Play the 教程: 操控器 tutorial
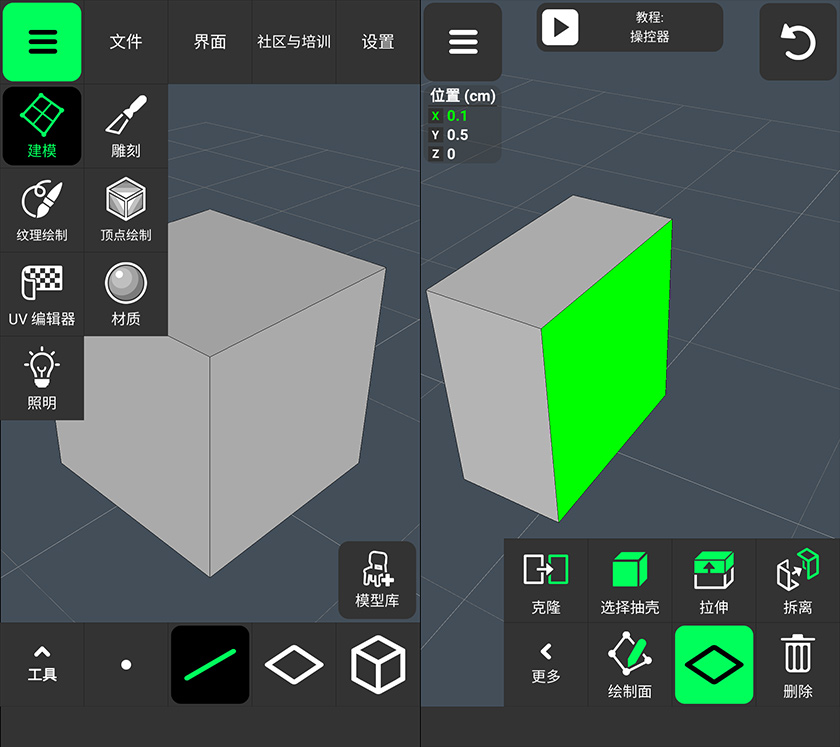This screenshot has height=747, width=840. 560,27
